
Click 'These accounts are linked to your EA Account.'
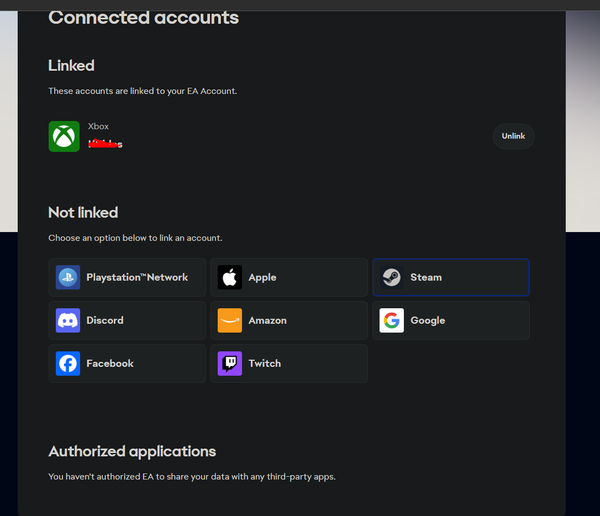pos(143,91)
